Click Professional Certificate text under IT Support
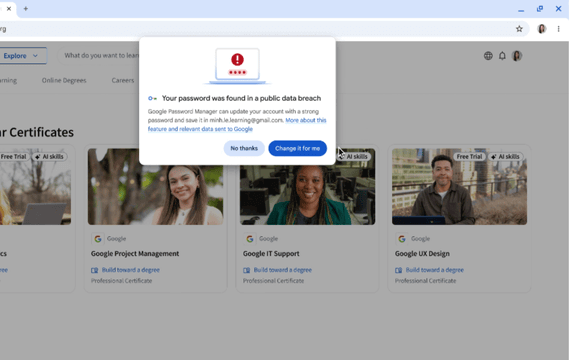Screen dimensions: 570x360 (273, 281)
